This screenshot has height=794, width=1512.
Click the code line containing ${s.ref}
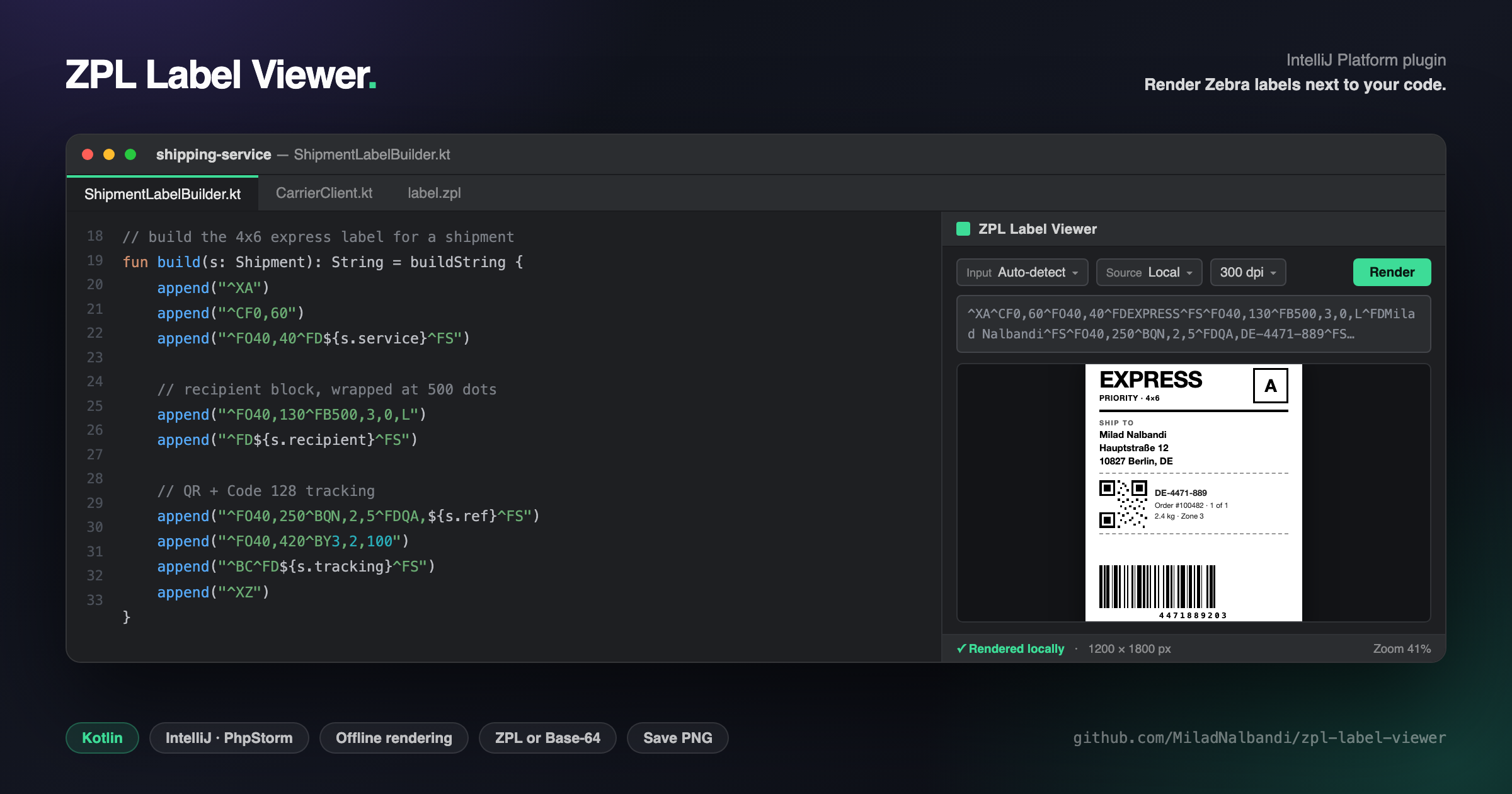(348, 516)
